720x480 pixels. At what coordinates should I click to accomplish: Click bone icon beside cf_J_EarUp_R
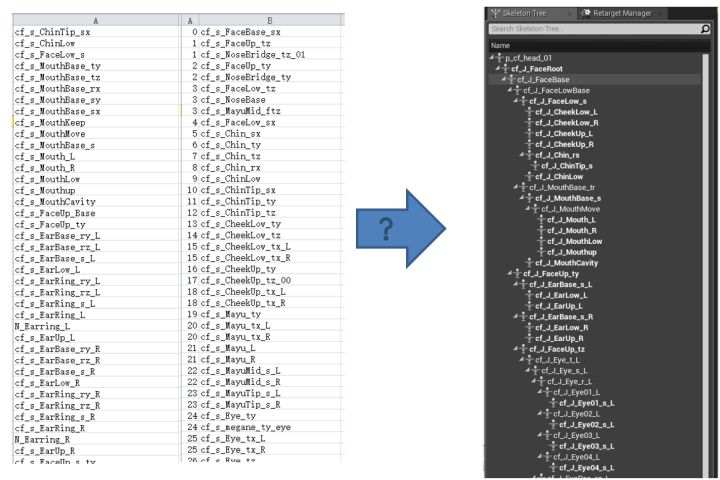click(x=529, y=339)
